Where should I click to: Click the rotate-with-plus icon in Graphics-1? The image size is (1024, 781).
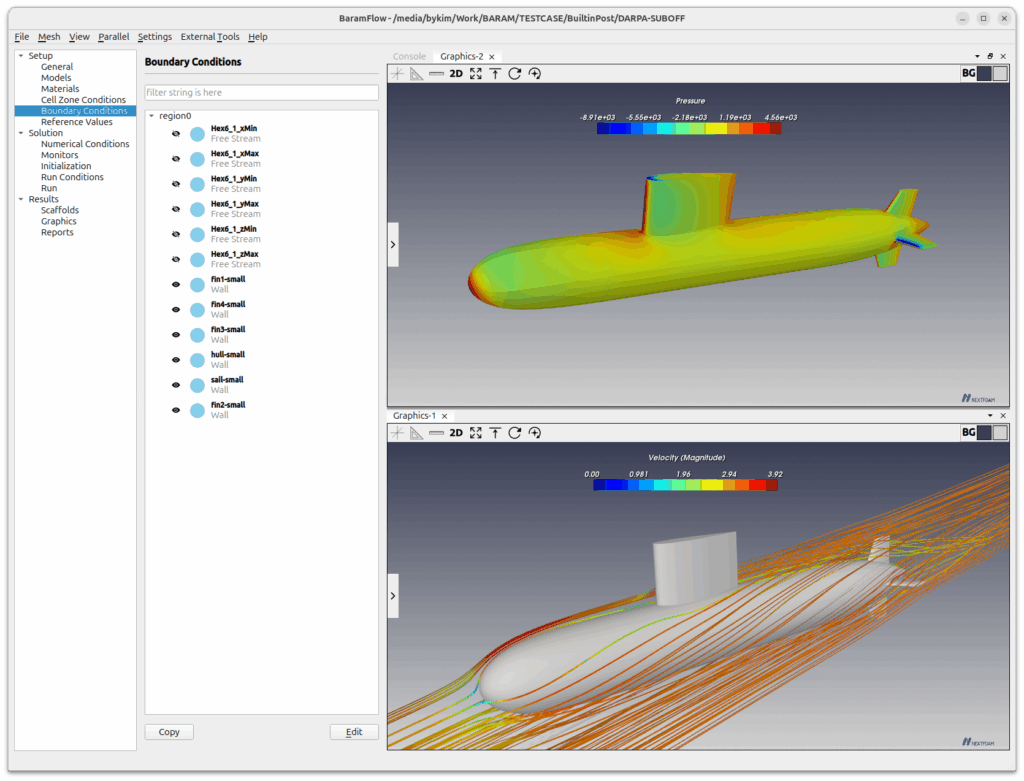tap(535, 433)
